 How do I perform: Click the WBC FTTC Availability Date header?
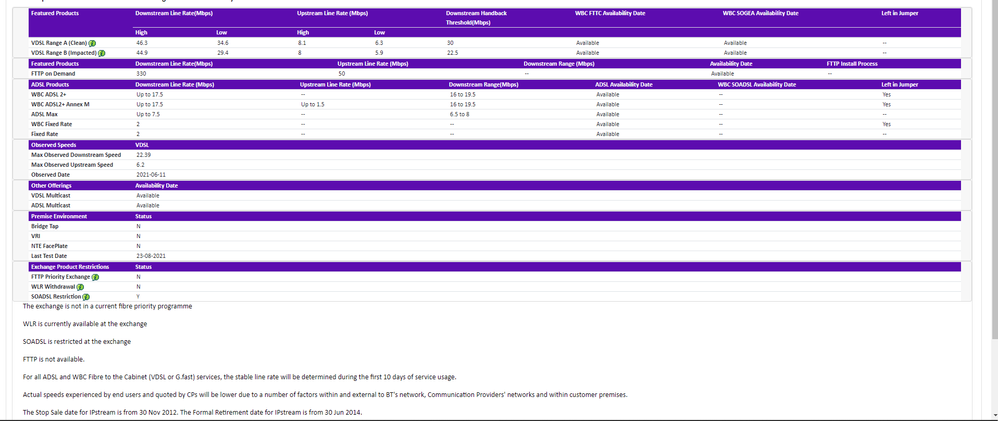click(610, 14)
